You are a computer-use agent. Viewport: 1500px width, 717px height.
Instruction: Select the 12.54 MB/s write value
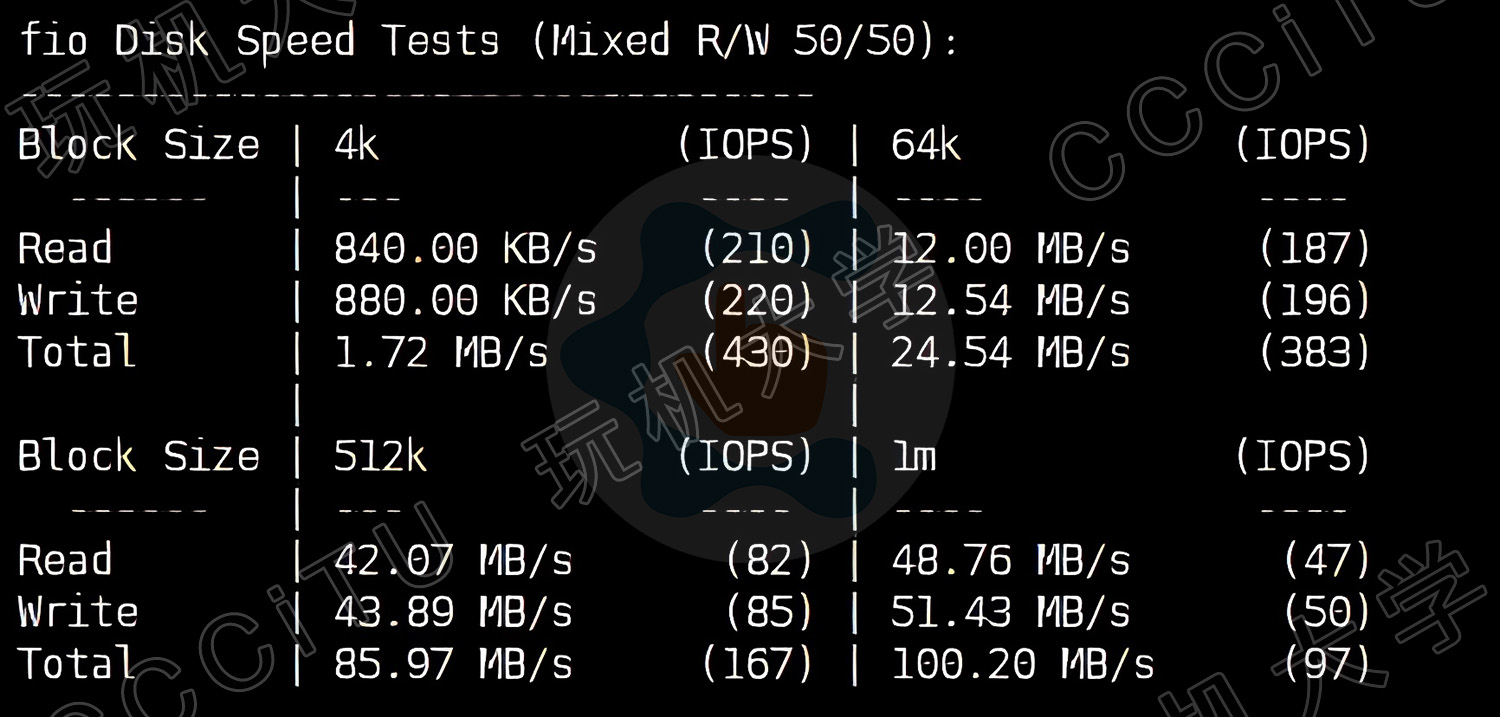(1011, 301)
